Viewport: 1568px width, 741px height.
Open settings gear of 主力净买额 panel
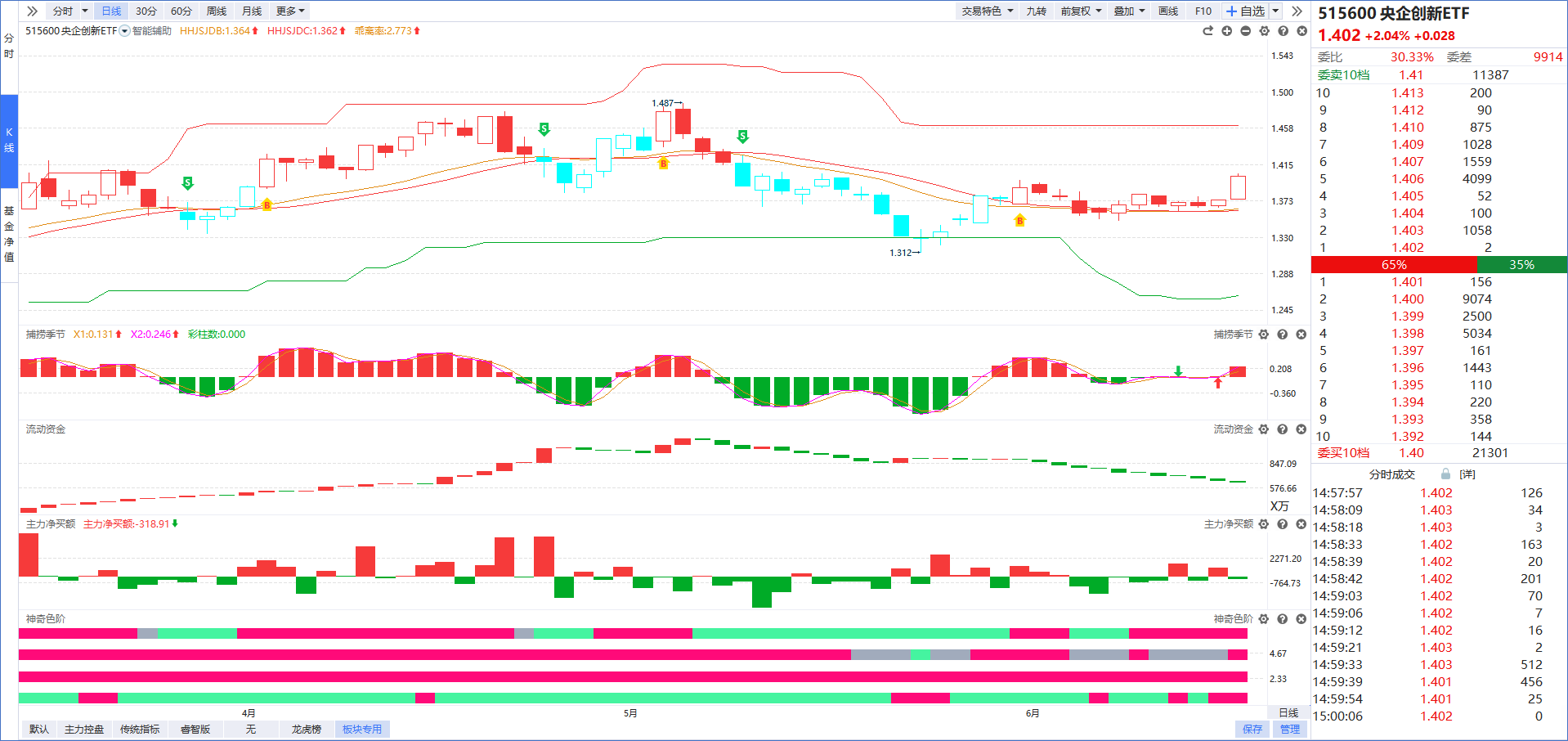point(1264,524)
